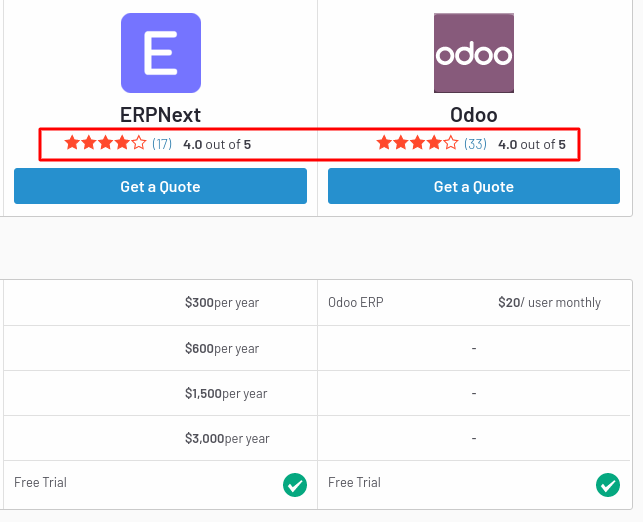Screen dimensions: 643x522
Task: Click the $20/ user monthly price
Action: point(550,303)
